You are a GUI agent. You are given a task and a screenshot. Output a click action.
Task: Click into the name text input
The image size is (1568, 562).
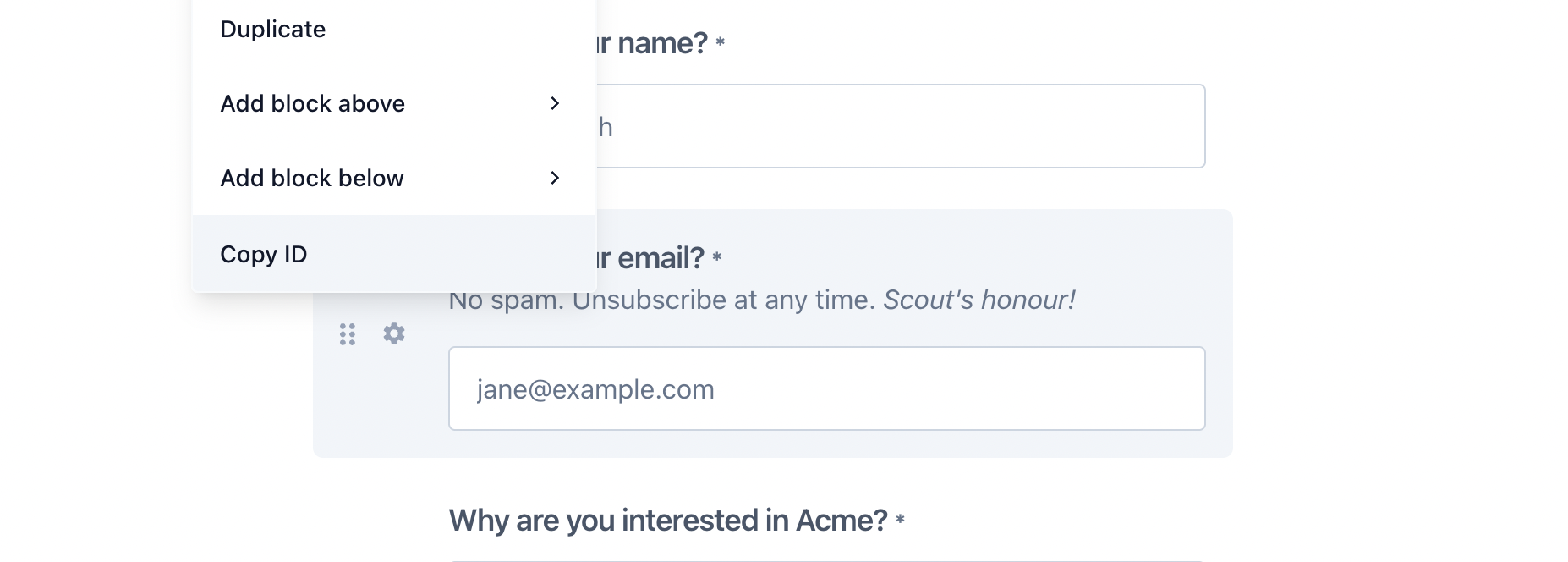point(901,126)
